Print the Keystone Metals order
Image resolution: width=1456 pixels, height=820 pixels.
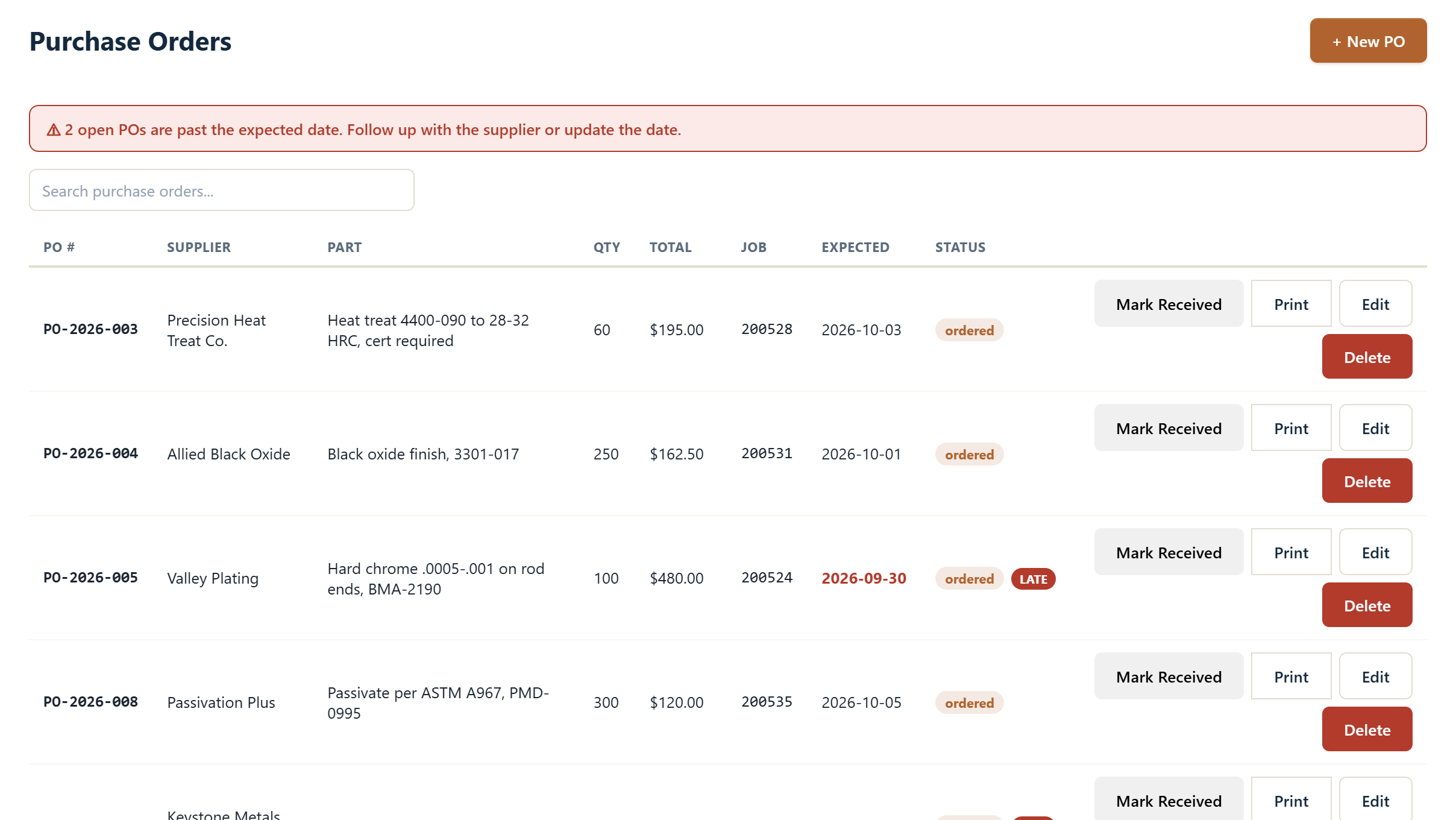1291,799
